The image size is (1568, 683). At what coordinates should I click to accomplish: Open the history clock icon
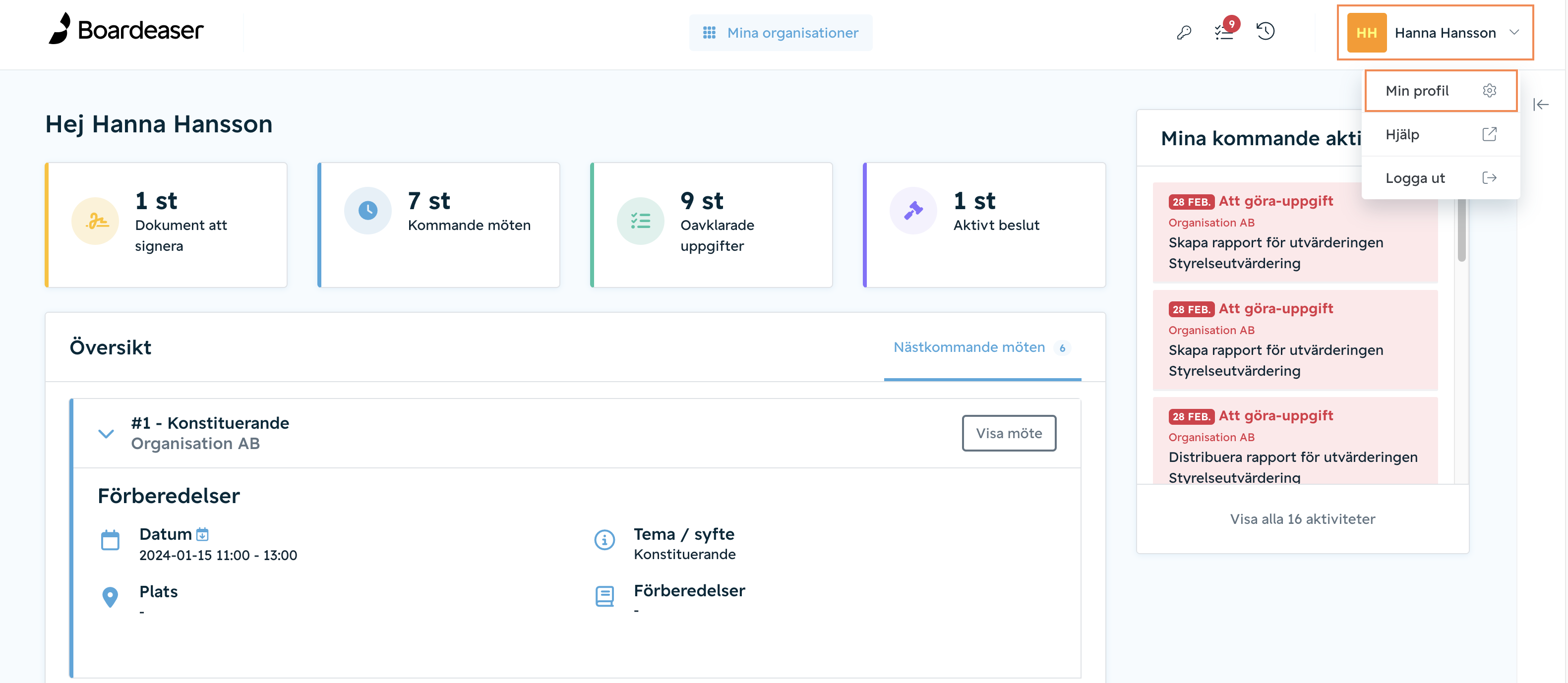1266,32
